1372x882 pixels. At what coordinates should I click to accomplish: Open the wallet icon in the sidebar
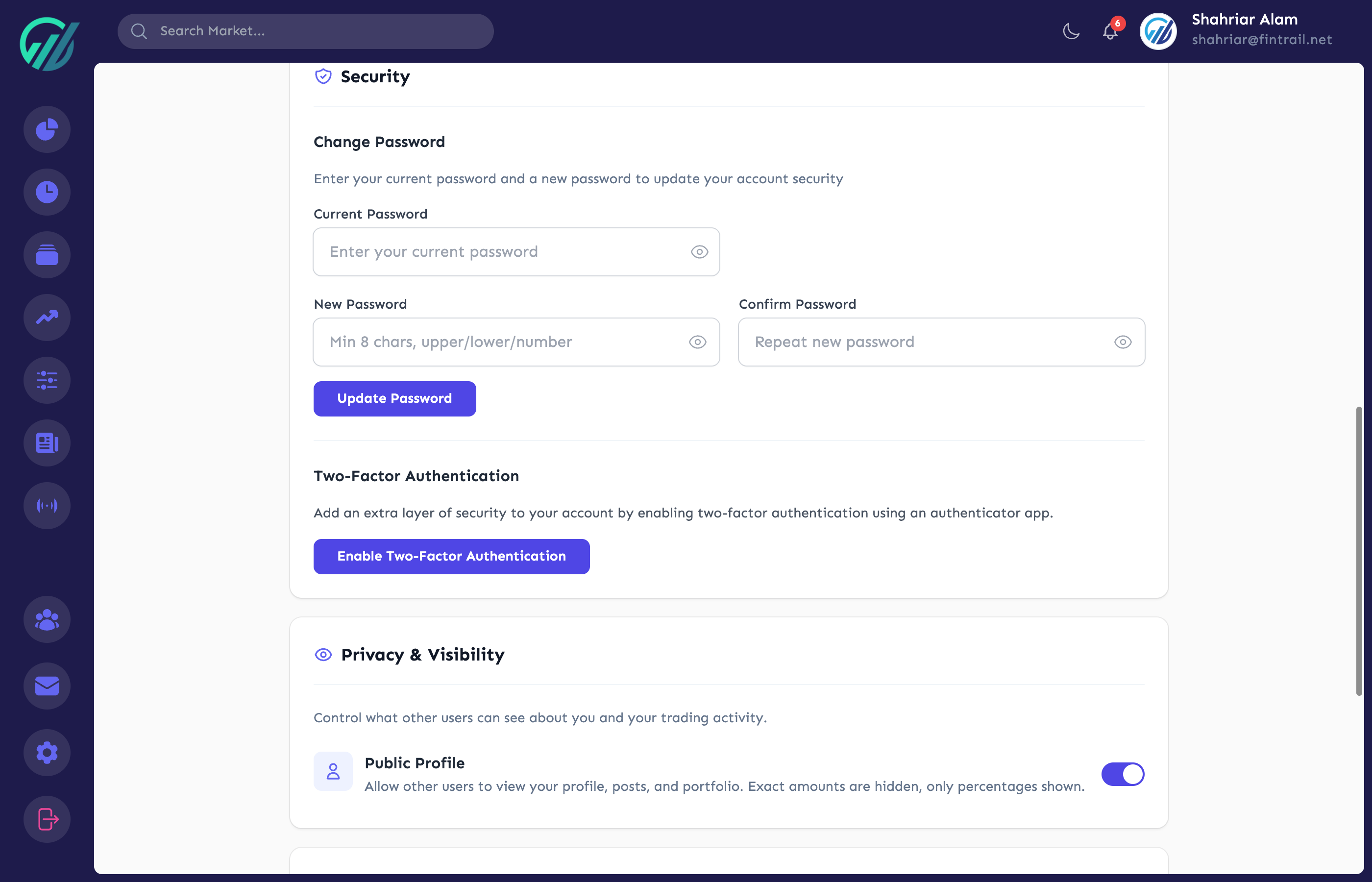point(47,255)
